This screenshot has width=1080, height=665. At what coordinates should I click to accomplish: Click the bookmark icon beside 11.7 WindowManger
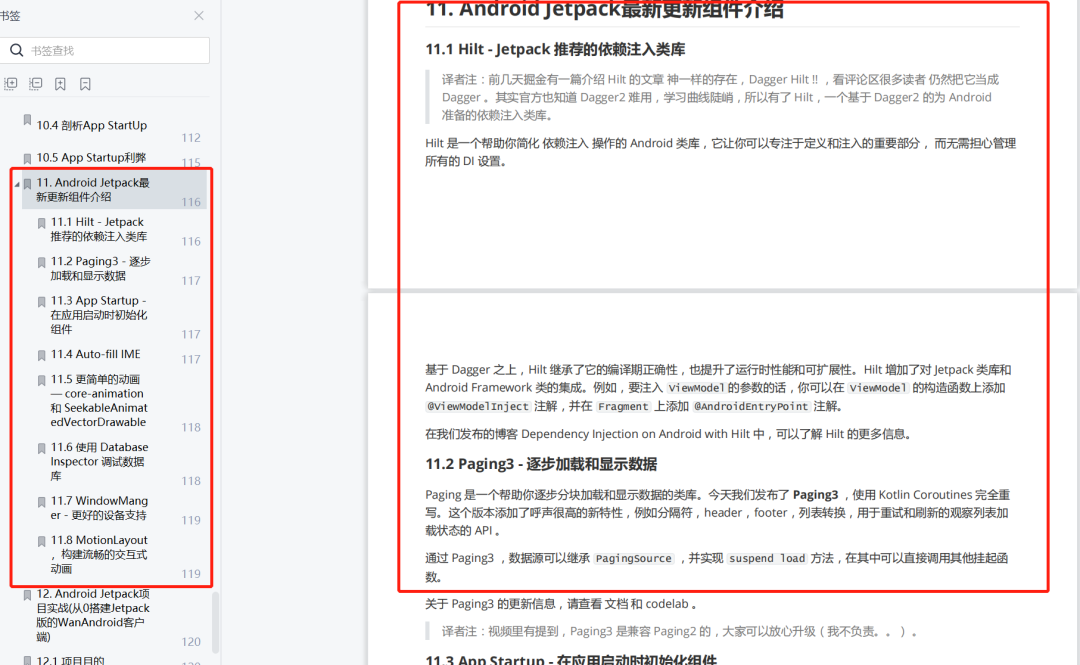point(41,502)
